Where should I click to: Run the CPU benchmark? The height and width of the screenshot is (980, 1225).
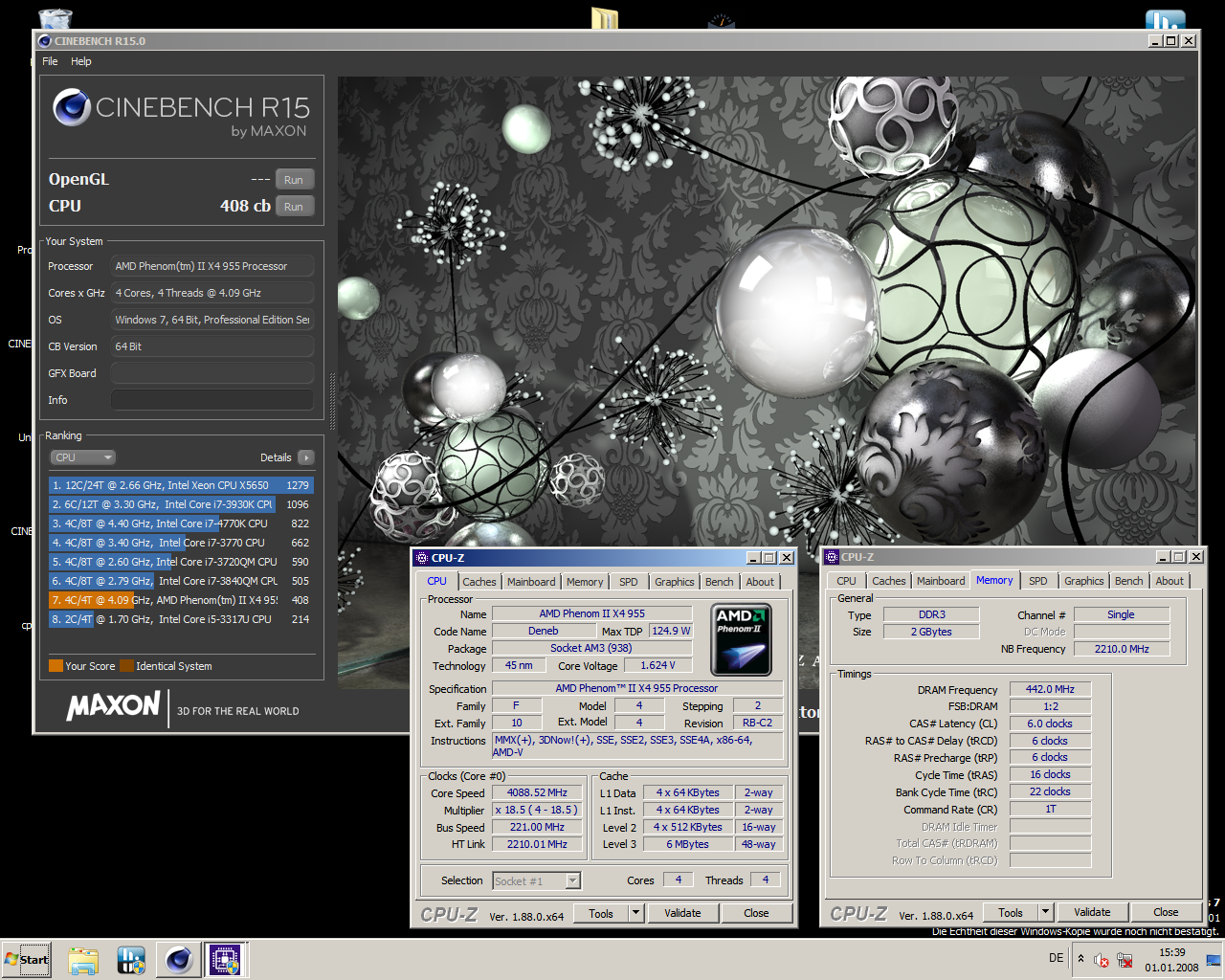[x=294, y=207]
